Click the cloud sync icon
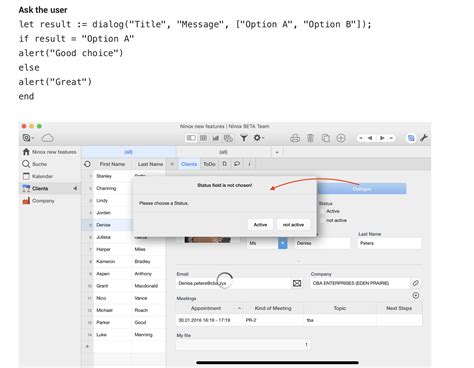474x368 pixels. pyautogui.click(x=48, y=138)
